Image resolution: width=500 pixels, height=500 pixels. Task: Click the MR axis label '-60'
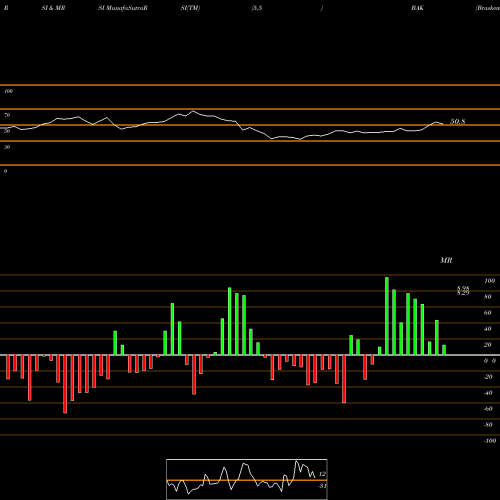coord(488,409)
